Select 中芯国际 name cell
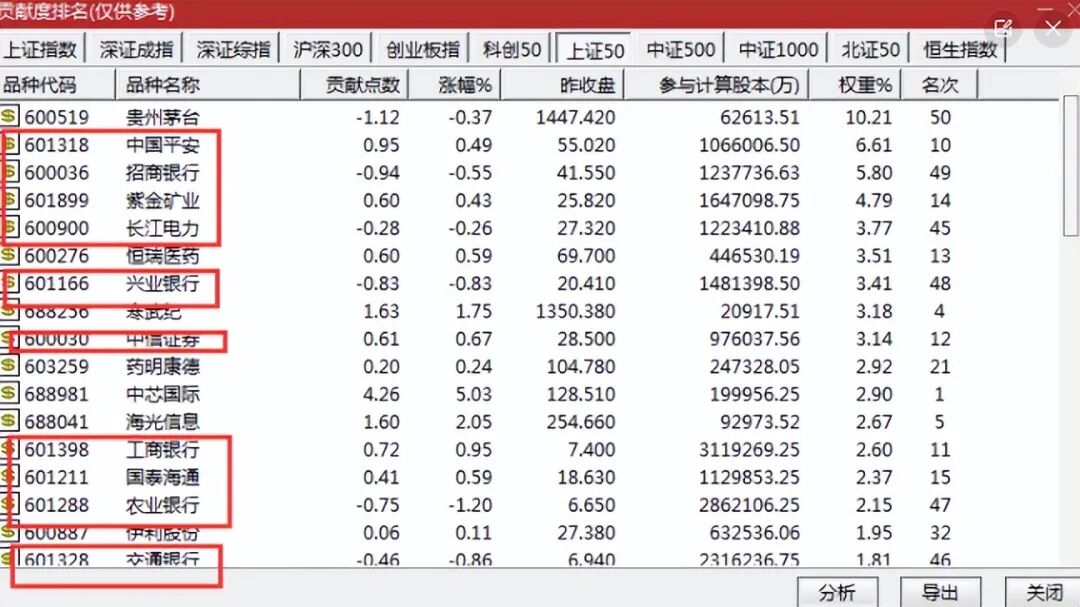 pos(163,394)
